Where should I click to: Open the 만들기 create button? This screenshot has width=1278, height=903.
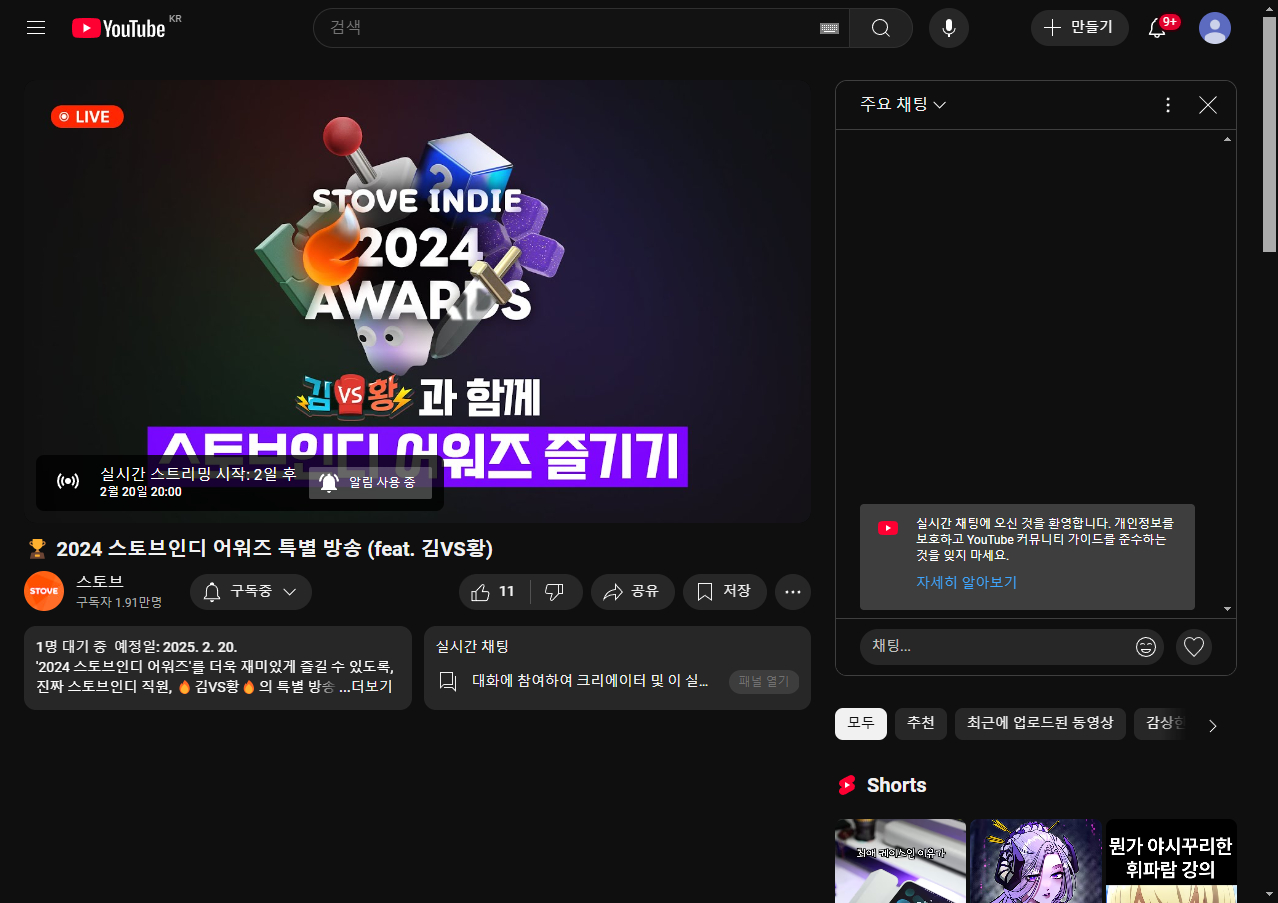pos(1079,28)
